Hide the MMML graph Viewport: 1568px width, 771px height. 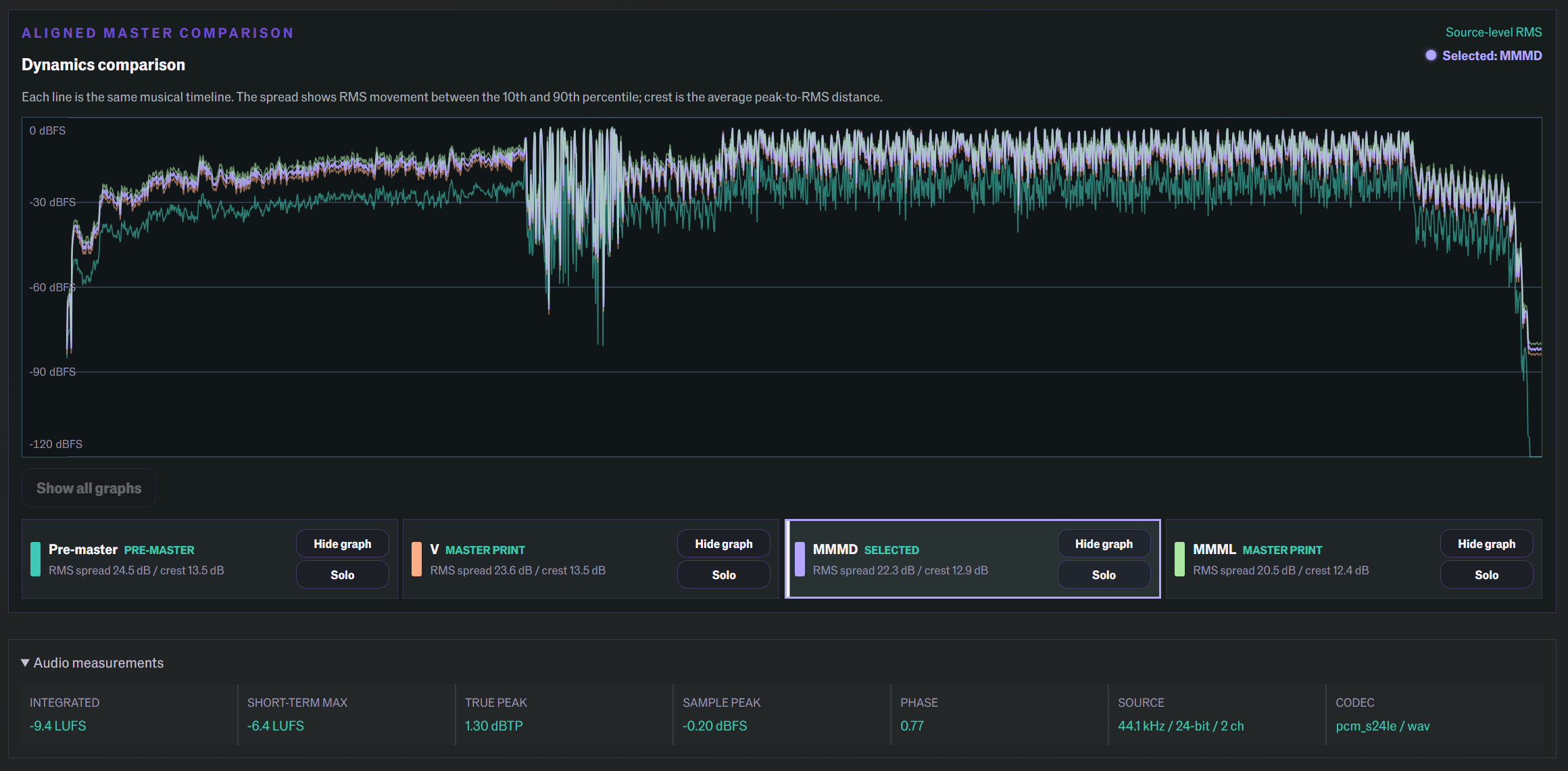pos(1486,544)
